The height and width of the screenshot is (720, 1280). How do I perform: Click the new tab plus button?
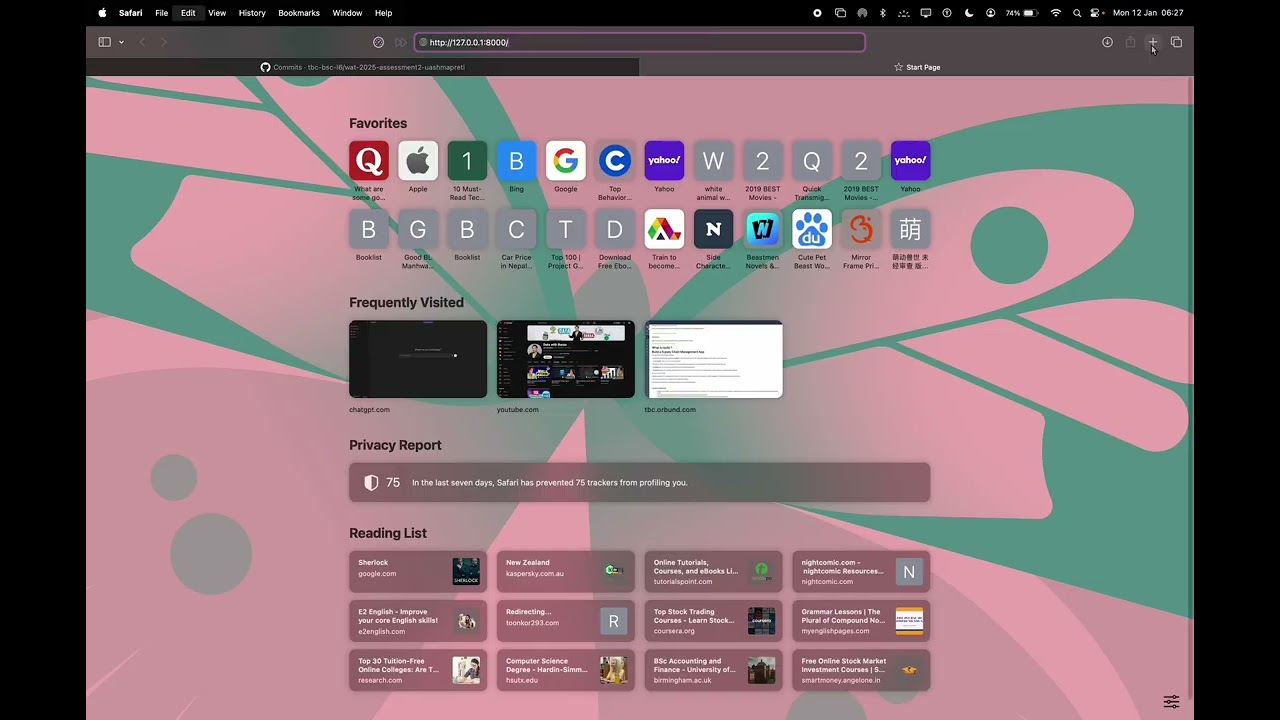click(1152, 42)
